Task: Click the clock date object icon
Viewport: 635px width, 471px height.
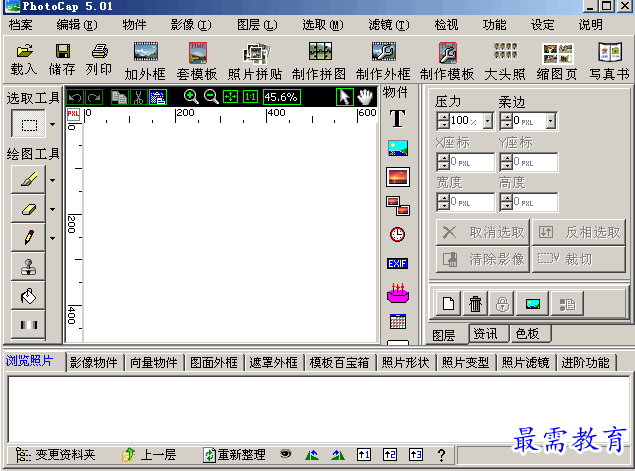Action: tap(397, 234)
